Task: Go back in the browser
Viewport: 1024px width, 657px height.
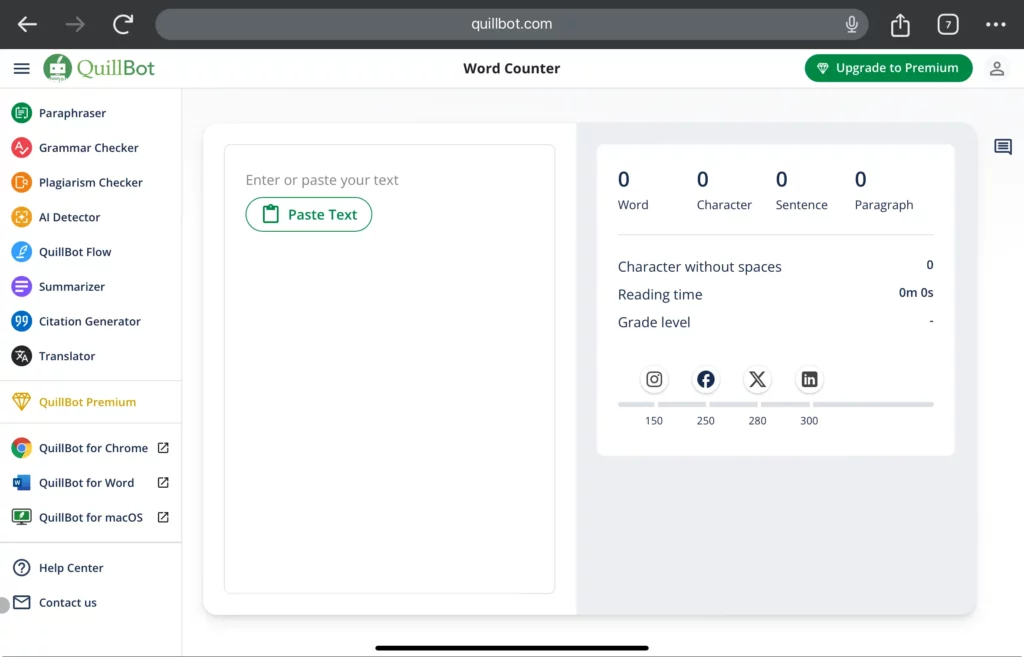Action: pyautogui.click(x=27, y=24)
